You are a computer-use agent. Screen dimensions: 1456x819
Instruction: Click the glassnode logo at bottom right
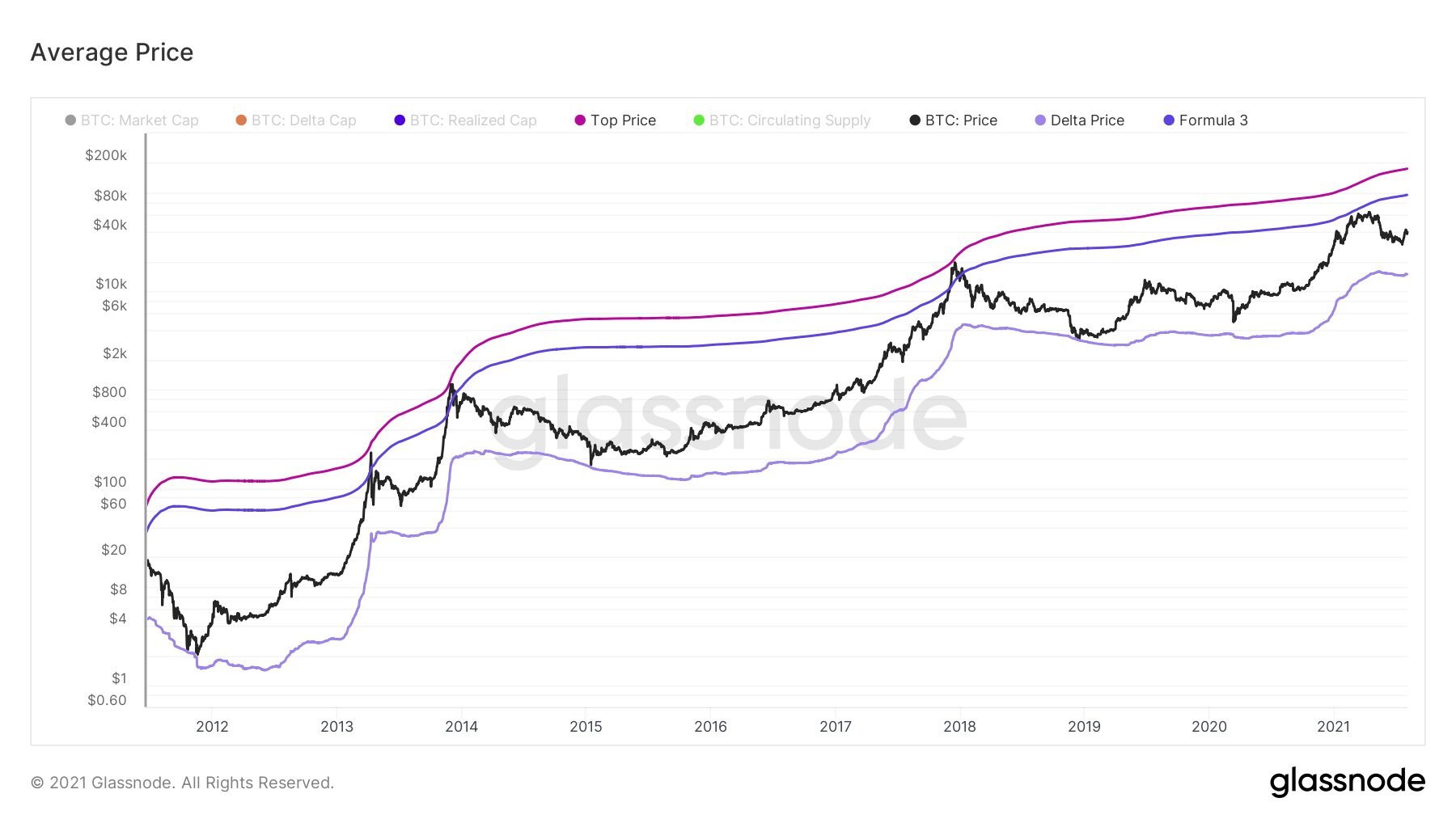pyautogui.click(x=1347, y=782)
